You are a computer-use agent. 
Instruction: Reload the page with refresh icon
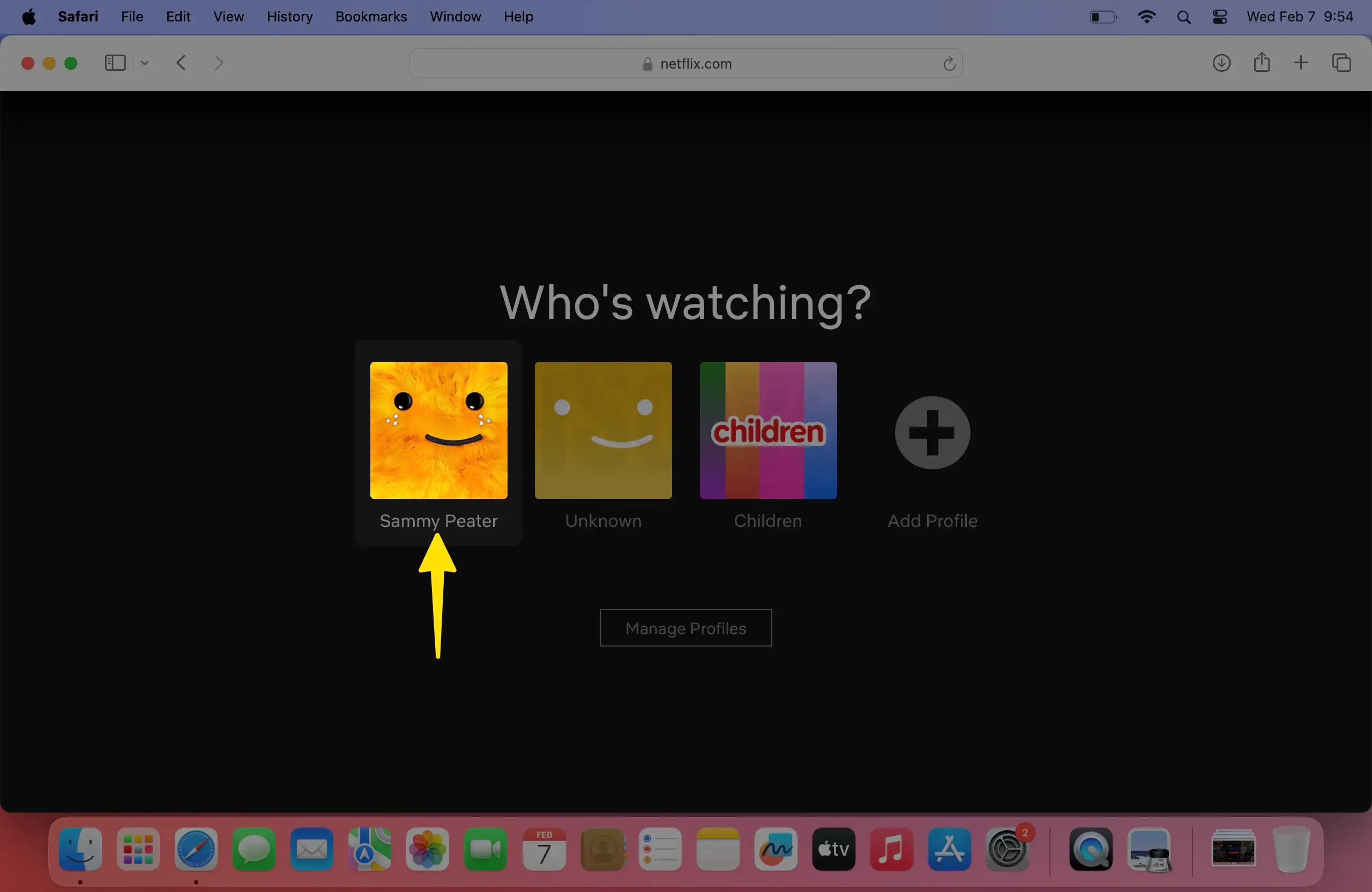pos(949,64)
